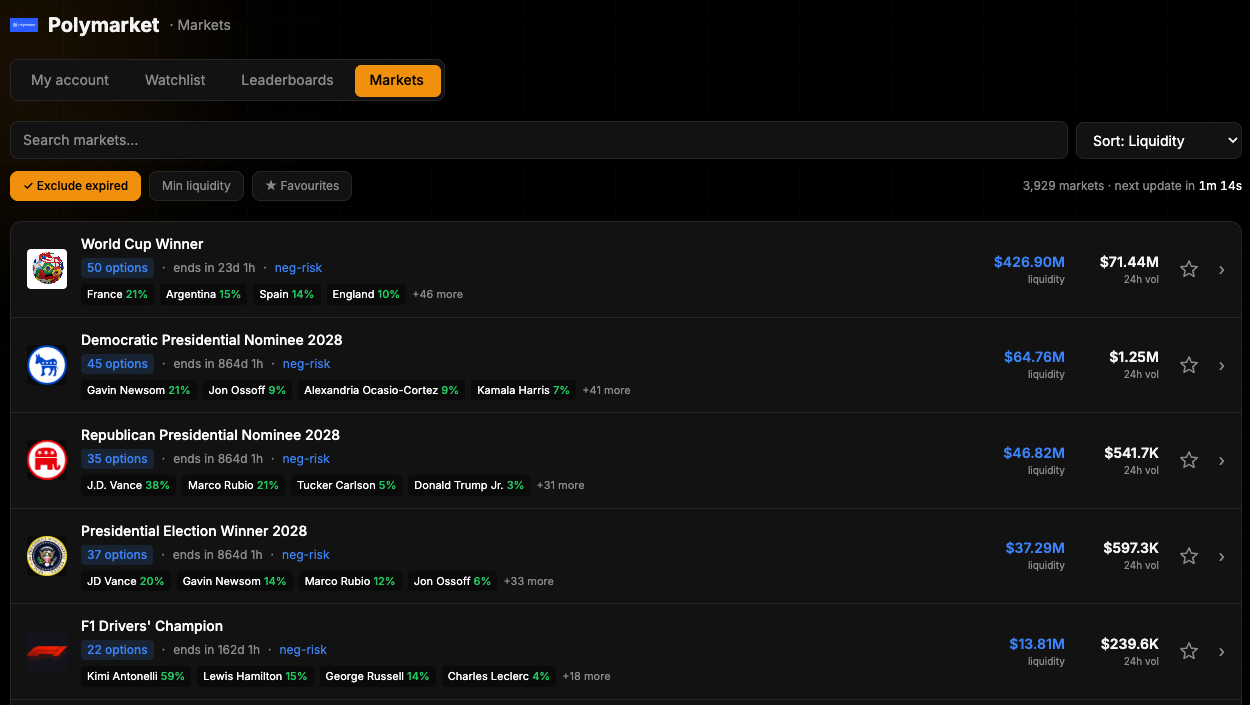
Task: Select the JD Vance 20% chip
Action: click(x=125, y=581)
